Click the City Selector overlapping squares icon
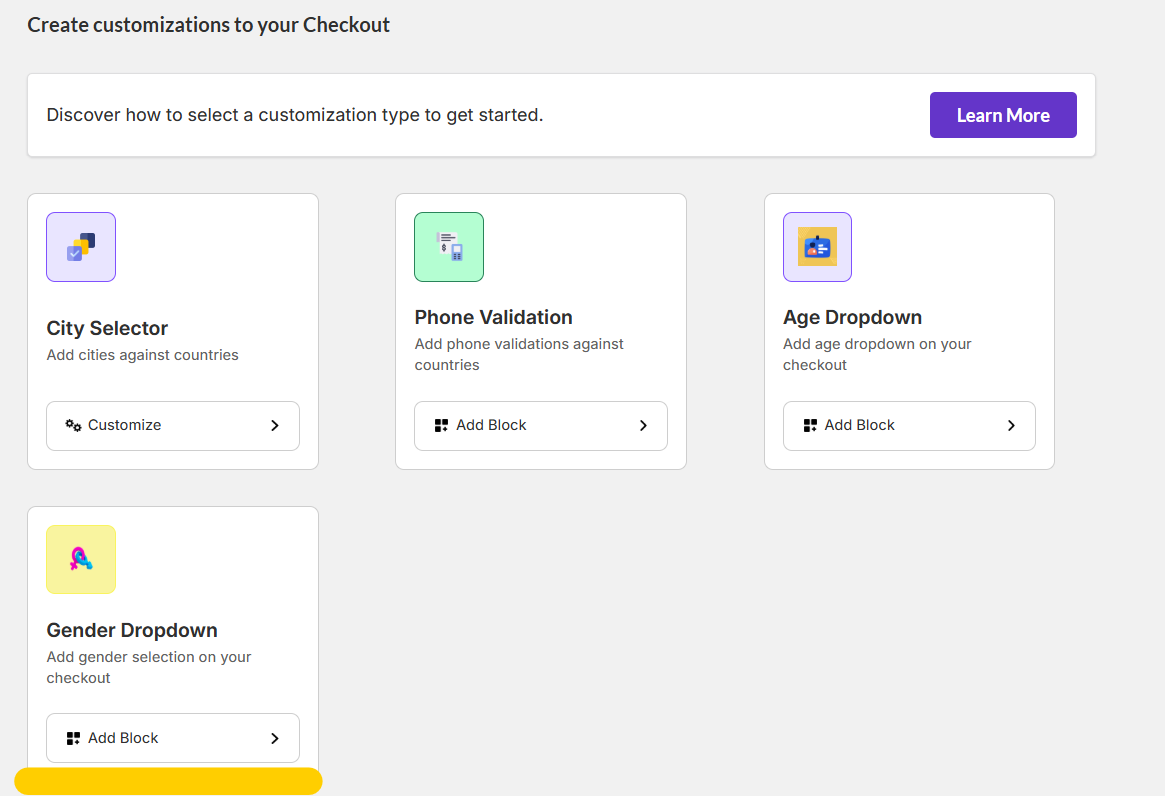The image size is (1165, 796). pos(81,247)
